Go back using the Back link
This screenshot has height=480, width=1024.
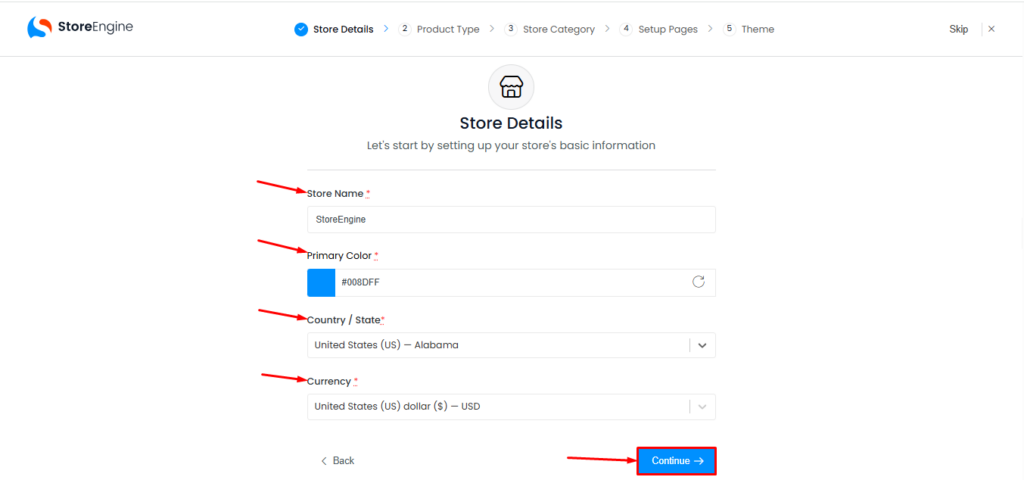coord(343,461)
